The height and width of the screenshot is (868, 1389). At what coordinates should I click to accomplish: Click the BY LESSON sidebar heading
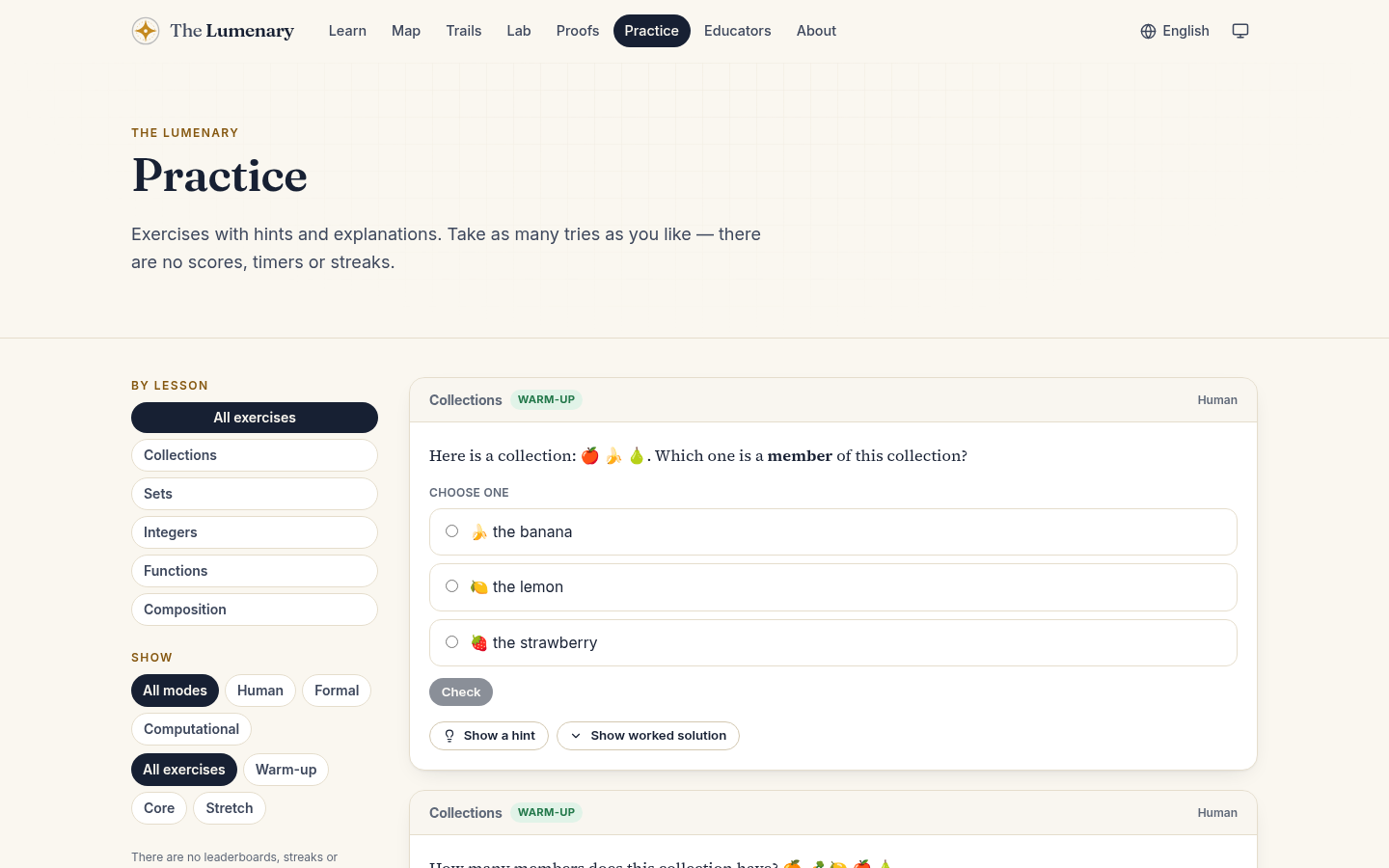170,386
